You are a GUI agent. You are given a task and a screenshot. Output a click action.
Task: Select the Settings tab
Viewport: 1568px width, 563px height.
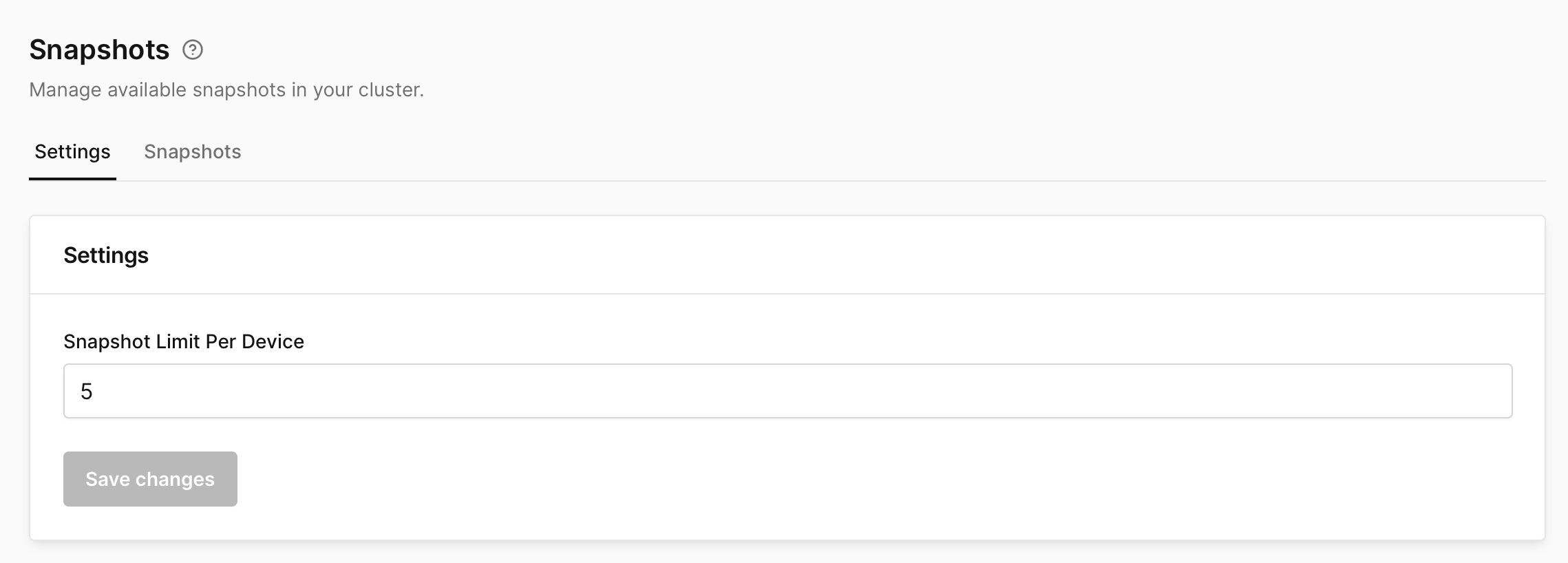72,152
